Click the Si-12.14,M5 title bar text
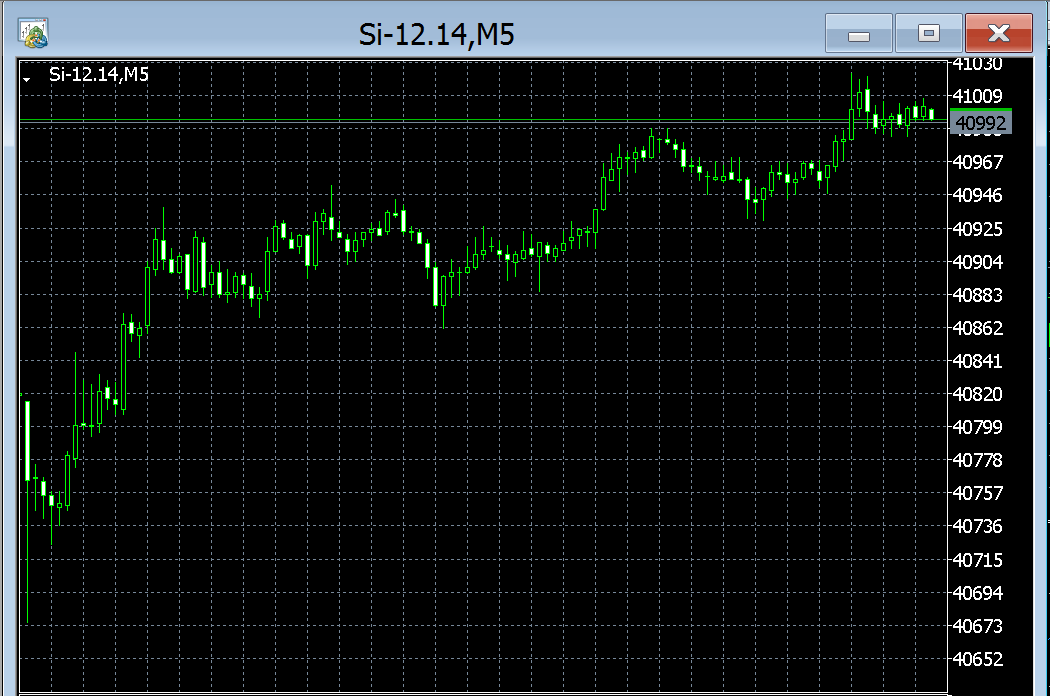The width and height of the screenshot is (1050, 696). 437,36
